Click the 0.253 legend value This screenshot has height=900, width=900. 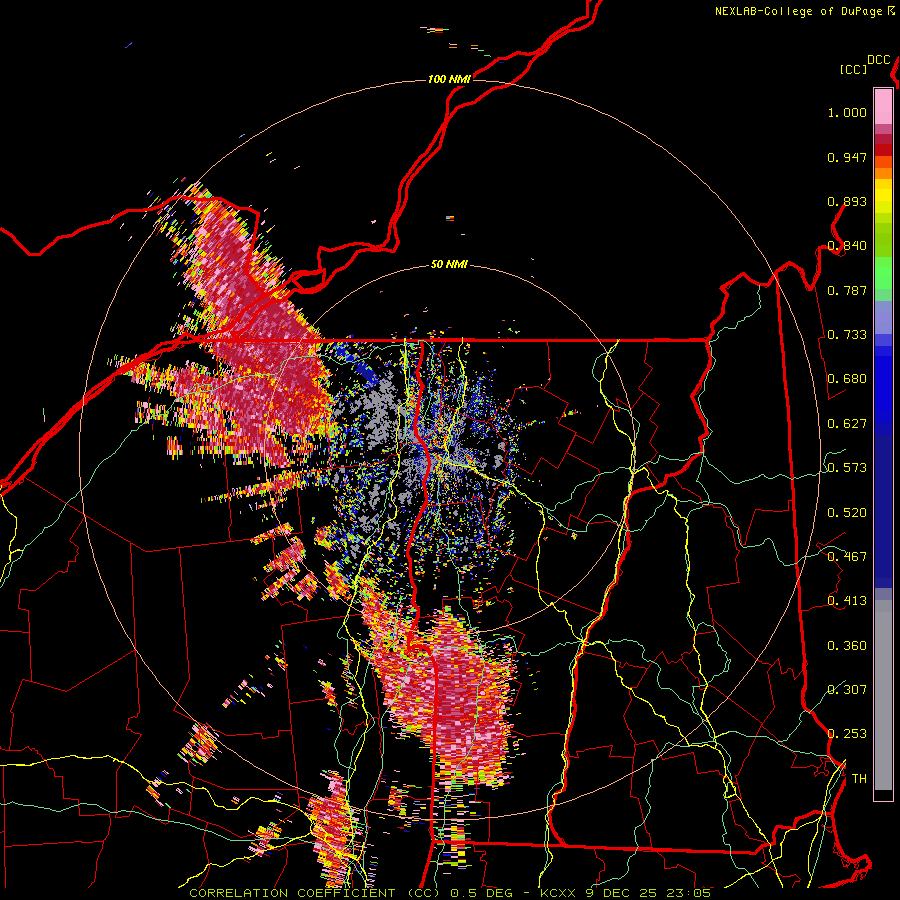pyautogui.click(x=847, y=734)
